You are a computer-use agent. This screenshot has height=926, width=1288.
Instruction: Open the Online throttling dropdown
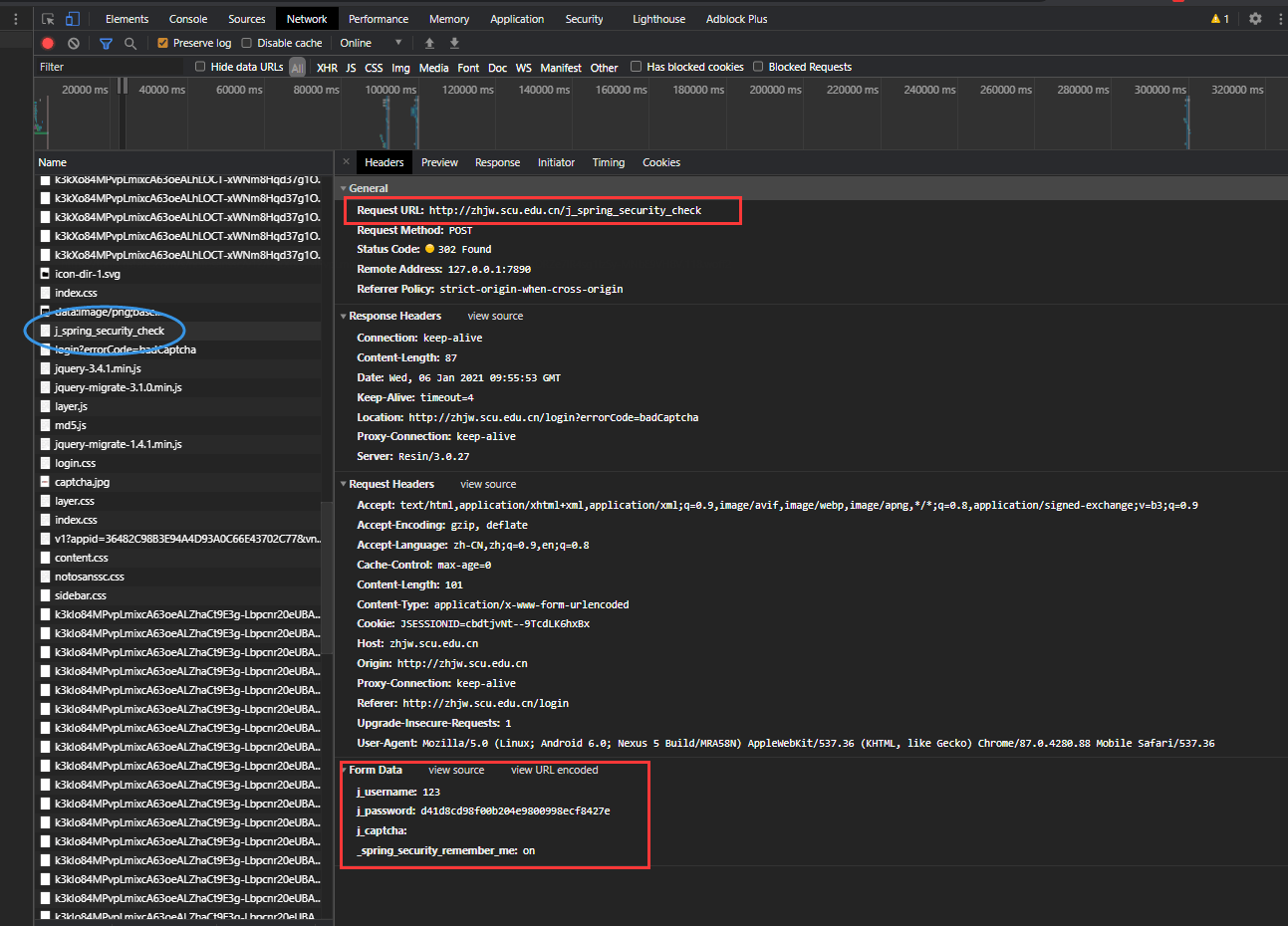click(x=371, y=43)
